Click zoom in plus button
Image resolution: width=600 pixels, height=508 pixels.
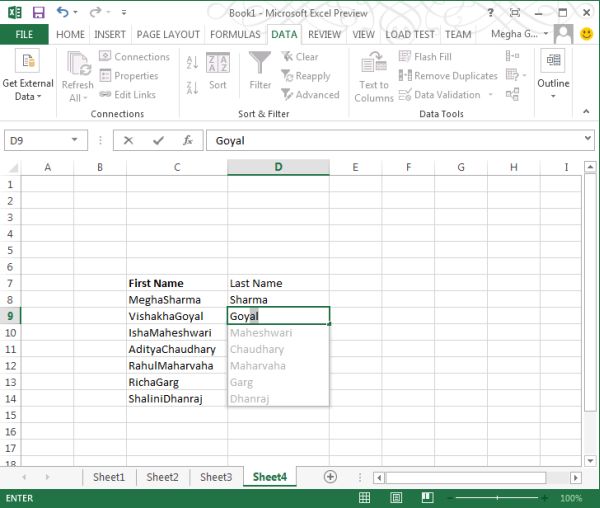click(545, 498)
